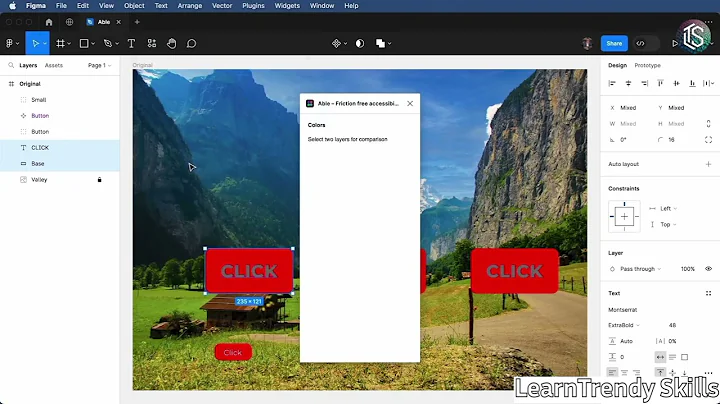Align vertical centers icon

(676, 83)
